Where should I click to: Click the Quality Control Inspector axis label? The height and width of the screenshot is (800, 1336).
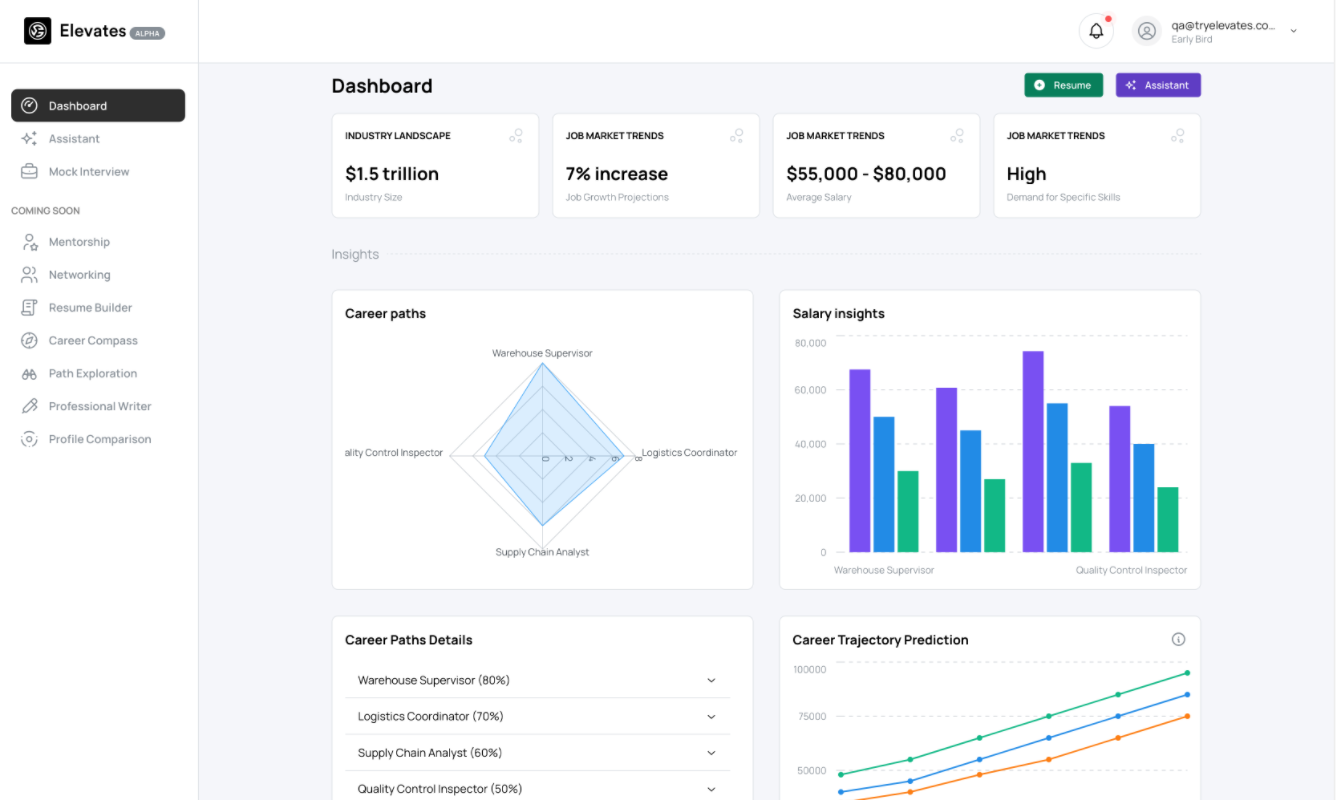(1131, 570)
